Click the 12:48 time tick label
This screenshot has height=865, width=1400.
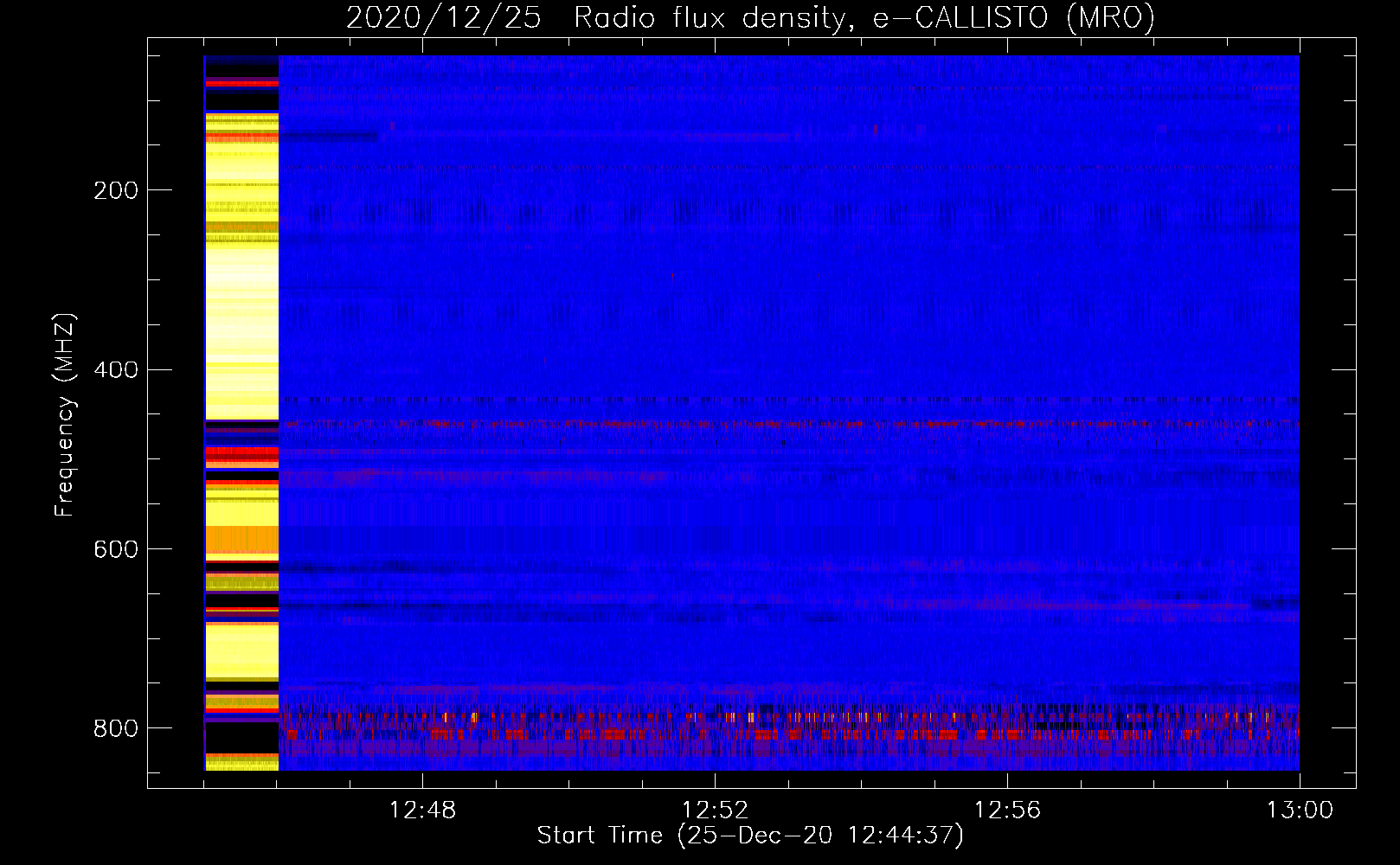[x=423, y=811]
